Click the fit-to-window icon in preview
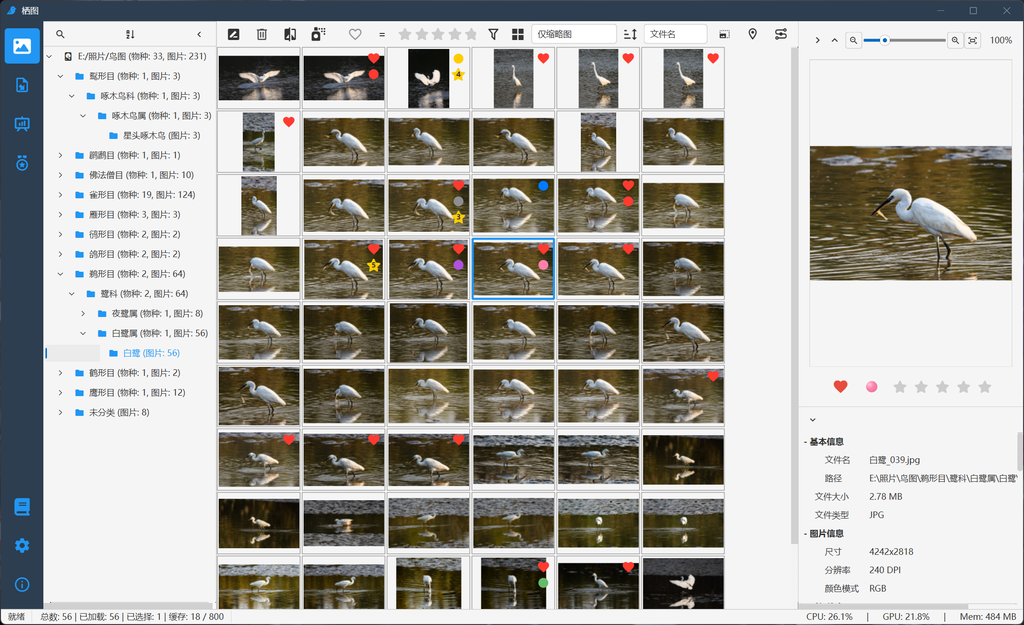Screen dimensions: 1024x625 pos(972,40)
